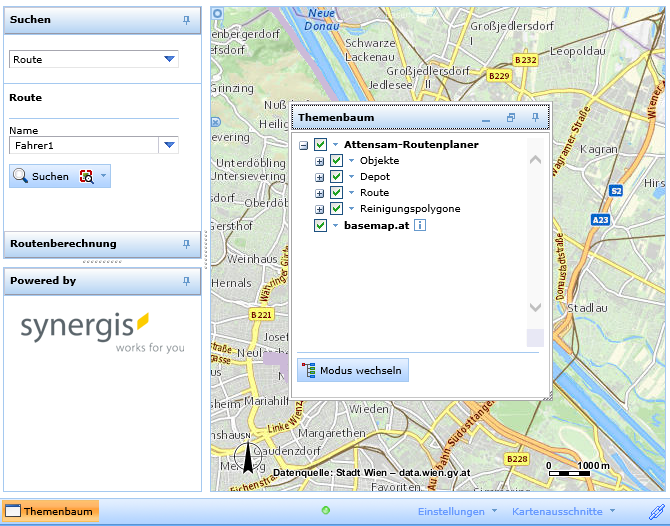The height and width of the screenshot is (526, 670).
Task: Expand the Reinigungspolygone tree node
Action: (320, 209)
